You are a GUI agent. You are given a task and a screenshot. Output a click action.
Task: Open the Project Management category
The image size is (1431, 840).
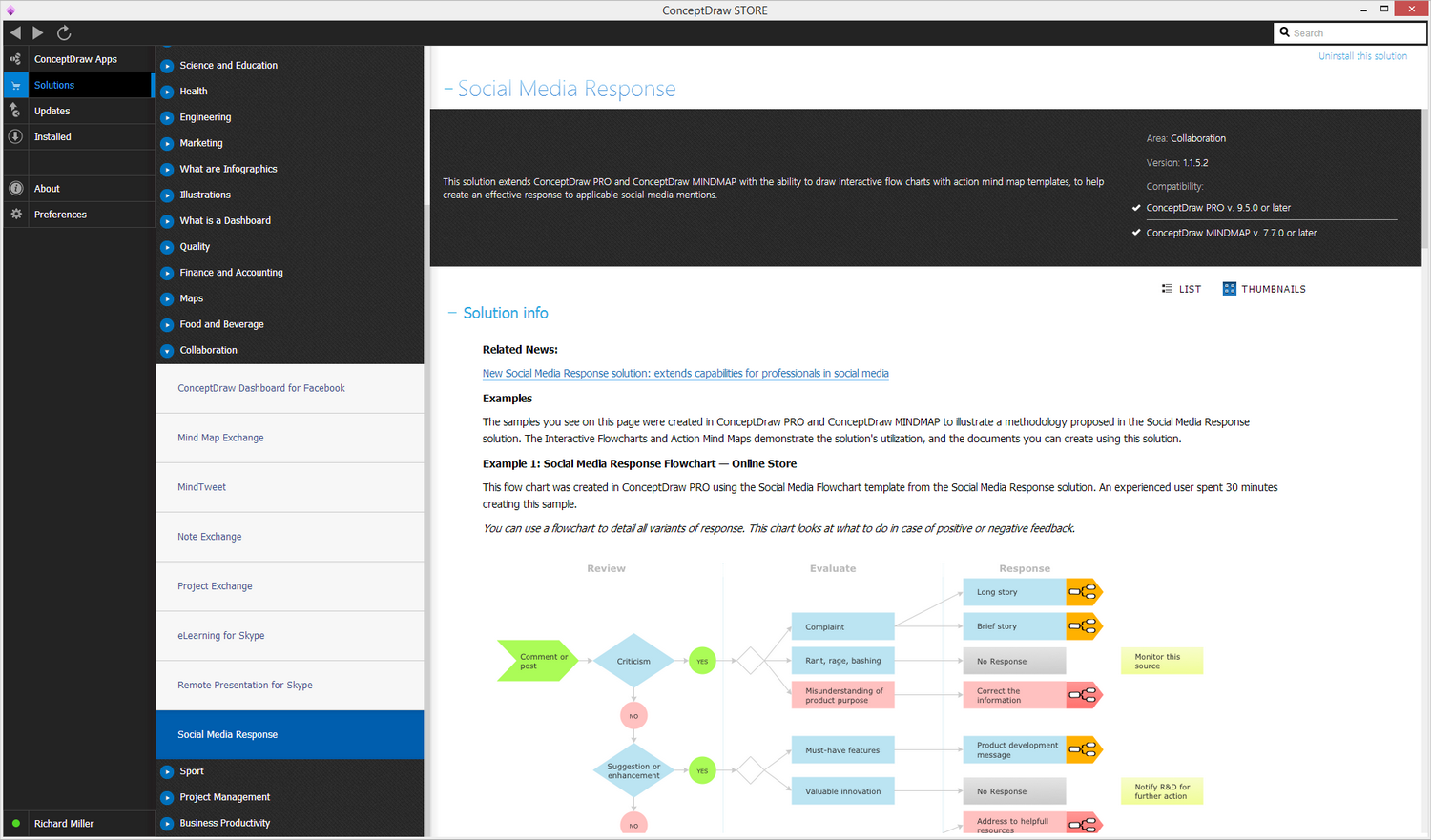point(224,797)
